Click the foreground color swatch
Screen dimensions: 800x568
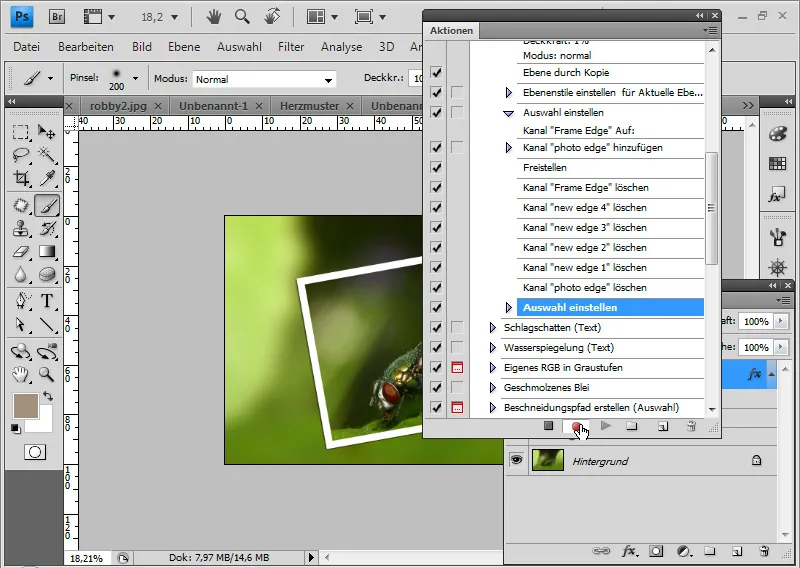pyautogui.click(x=26, y=406)
